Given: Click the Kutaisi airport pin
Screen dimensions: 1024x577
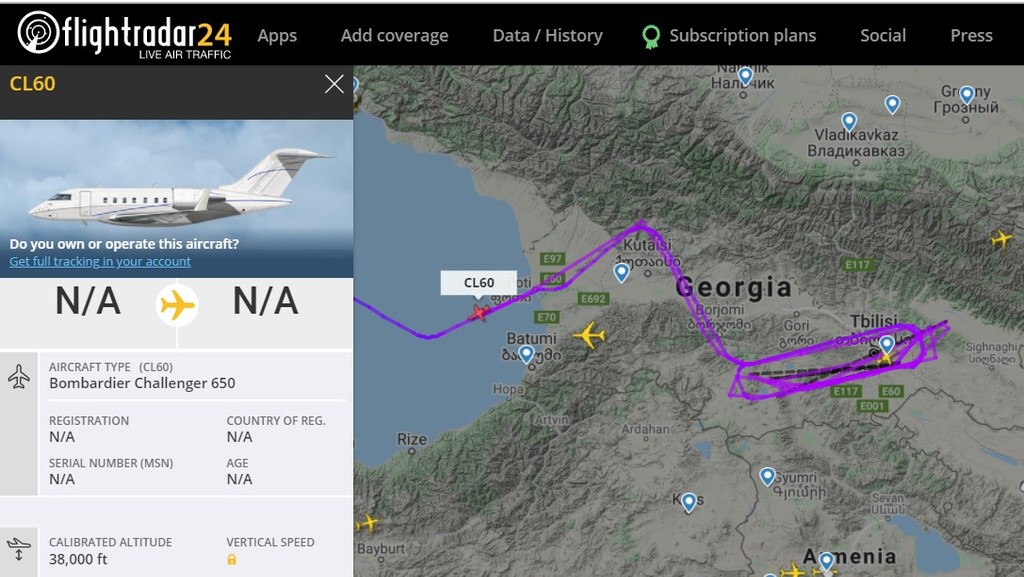Looking at the screenshot, I should click(622, 271).
